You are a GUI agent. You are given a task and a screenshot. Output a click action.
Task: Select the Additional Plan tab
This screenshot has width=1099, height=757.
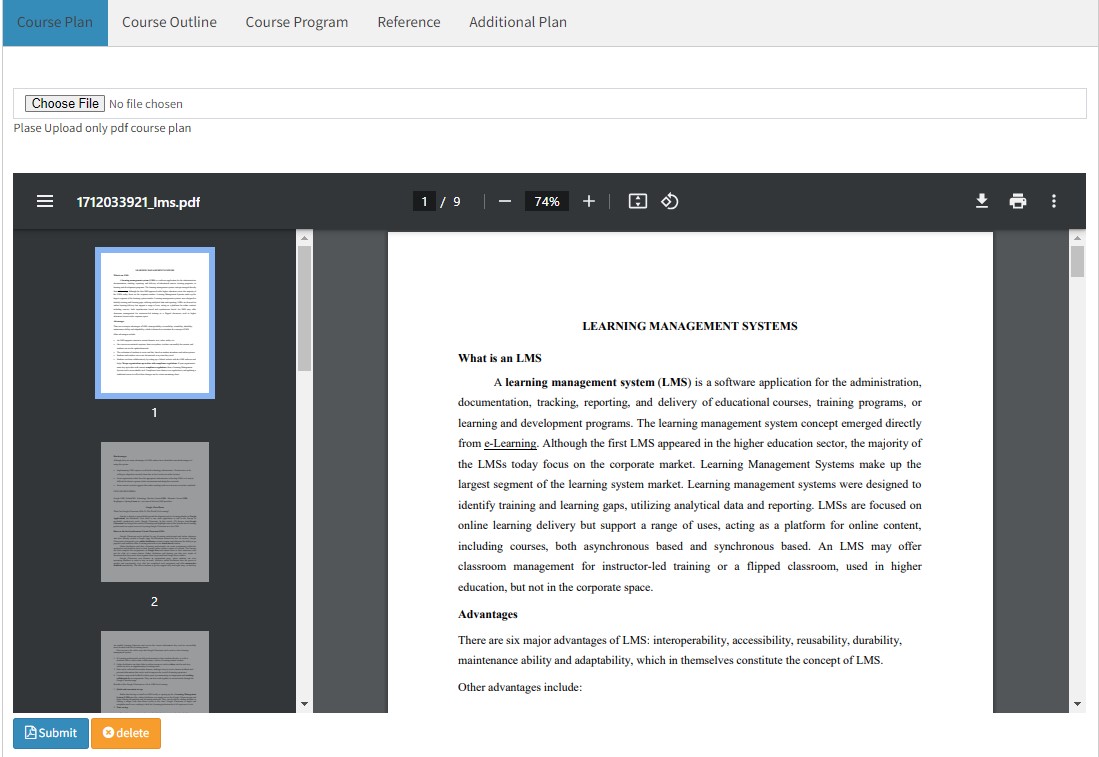[518, 22]
